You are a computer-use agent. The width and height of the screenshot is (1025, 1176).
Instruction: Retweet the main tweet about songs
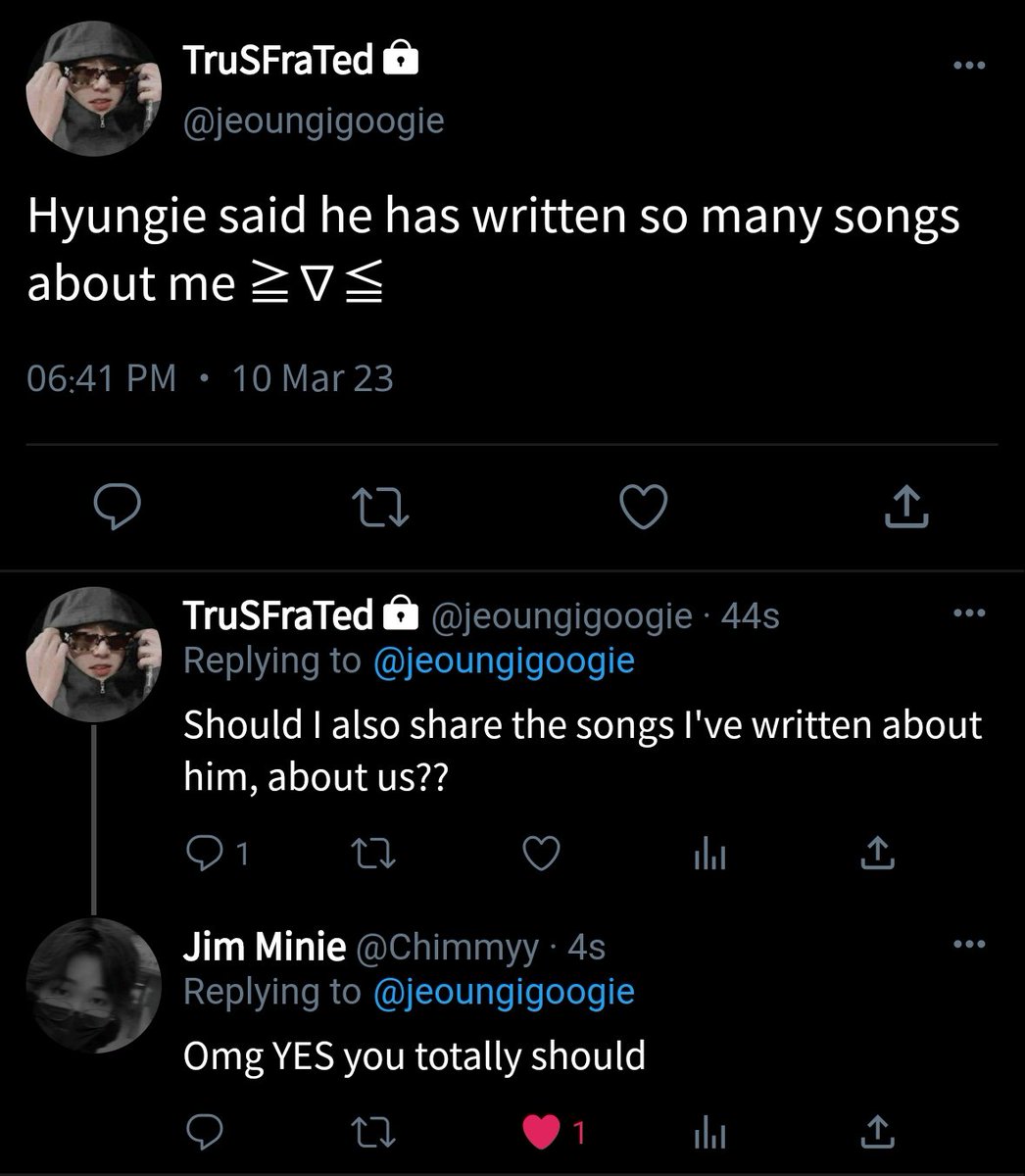pyautogui.click(x=380, y=508)
